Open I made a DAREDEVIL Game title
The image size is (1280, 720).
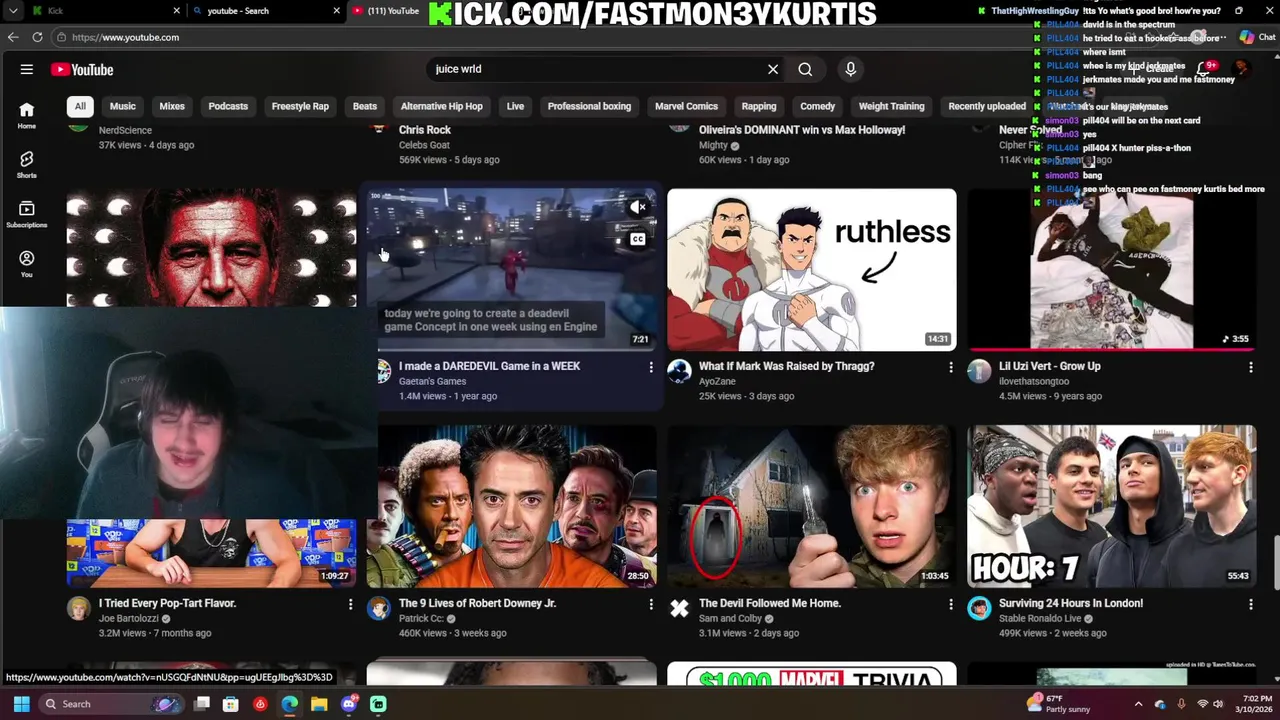click(489, 366)
